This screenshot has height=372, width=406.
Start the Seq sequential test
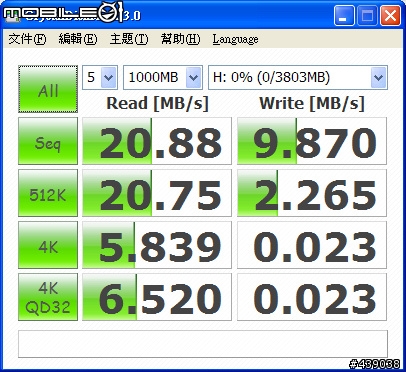[x=48, y=141]
